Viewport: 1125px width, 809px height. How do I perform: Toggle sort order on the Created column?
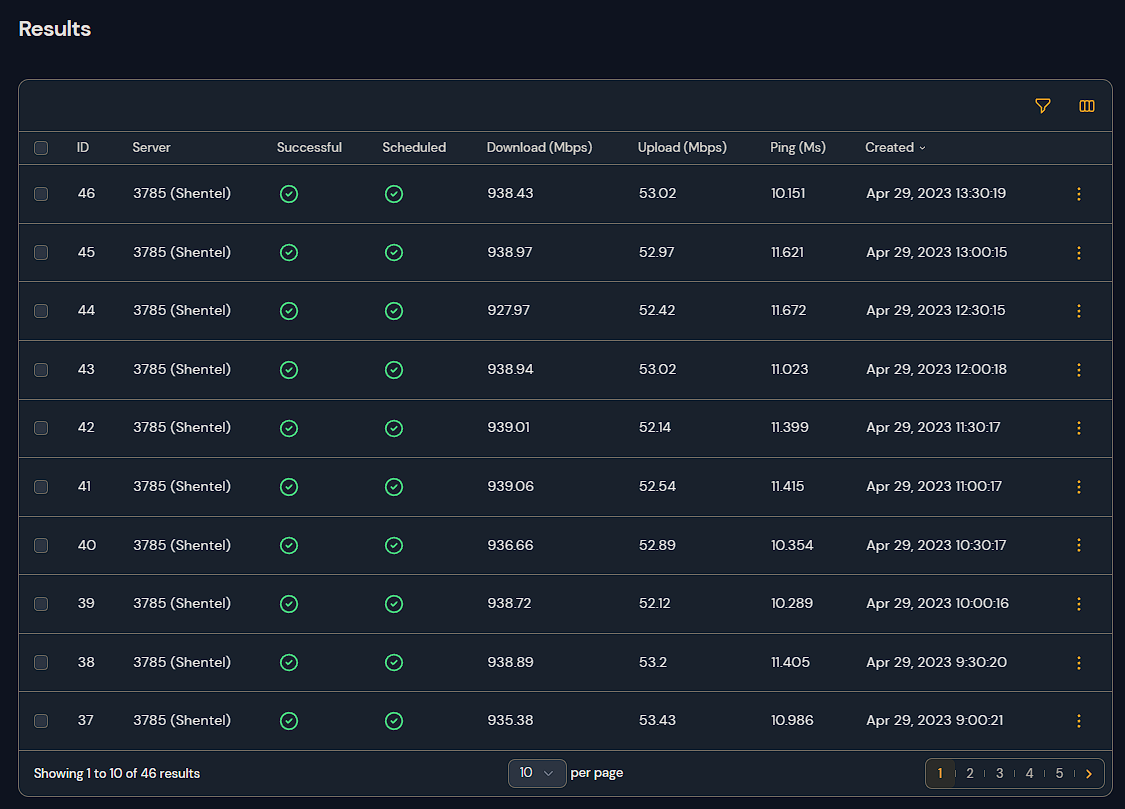(x=894, y=147)
